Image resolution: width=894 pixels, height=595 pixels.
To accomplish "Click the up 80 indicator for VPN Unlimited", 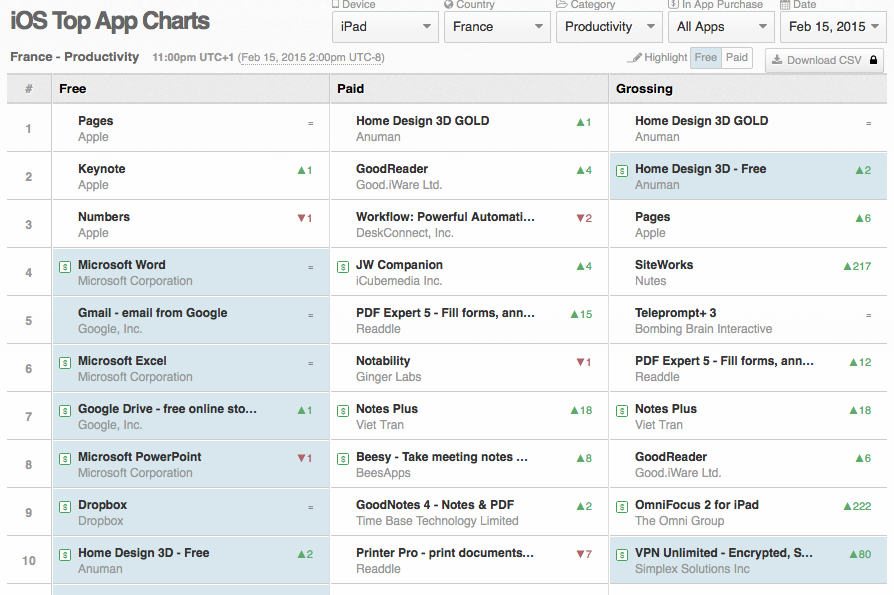I will tap(860, 554).
